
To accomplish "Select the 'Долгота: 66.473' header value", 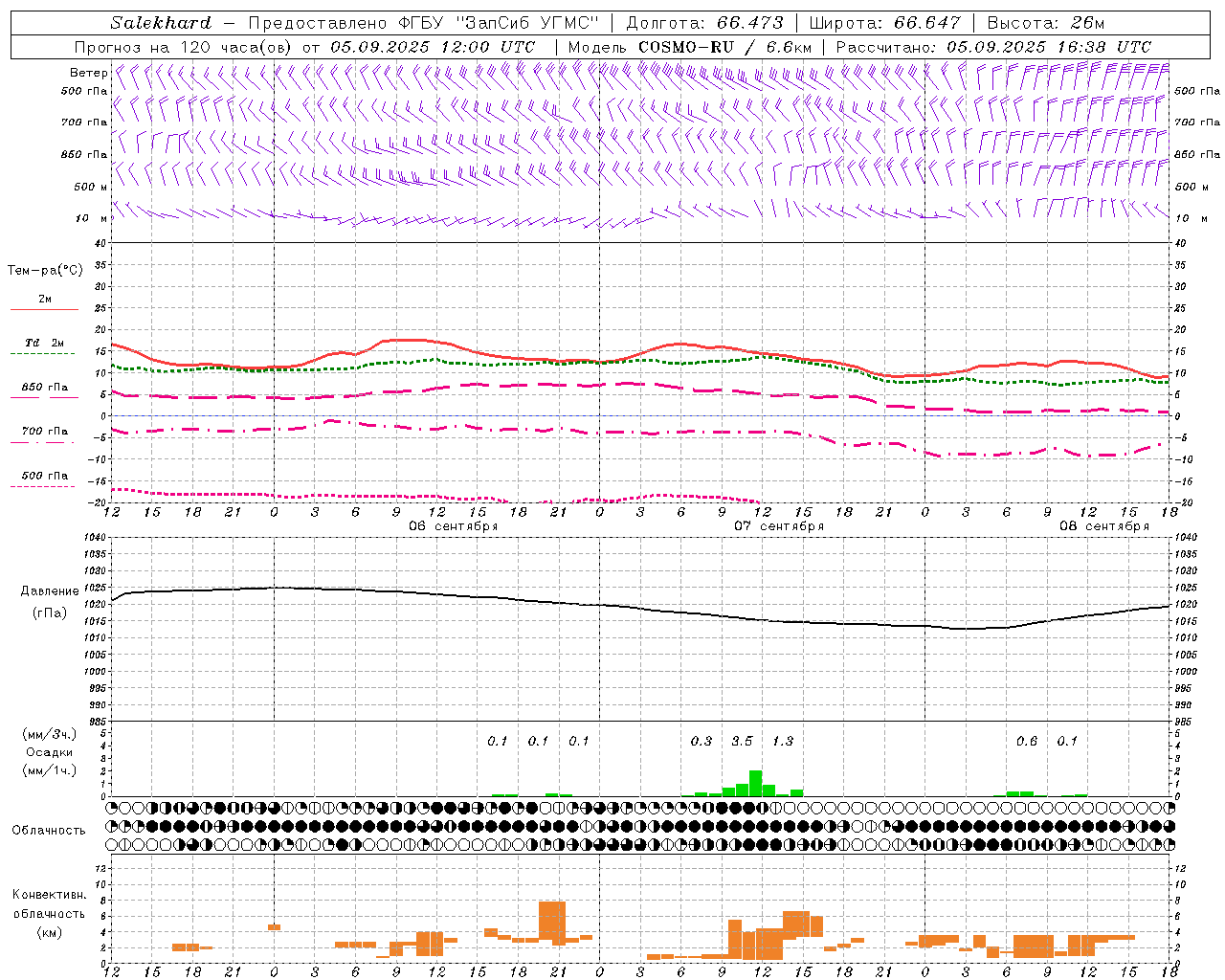I will [705, 23].
